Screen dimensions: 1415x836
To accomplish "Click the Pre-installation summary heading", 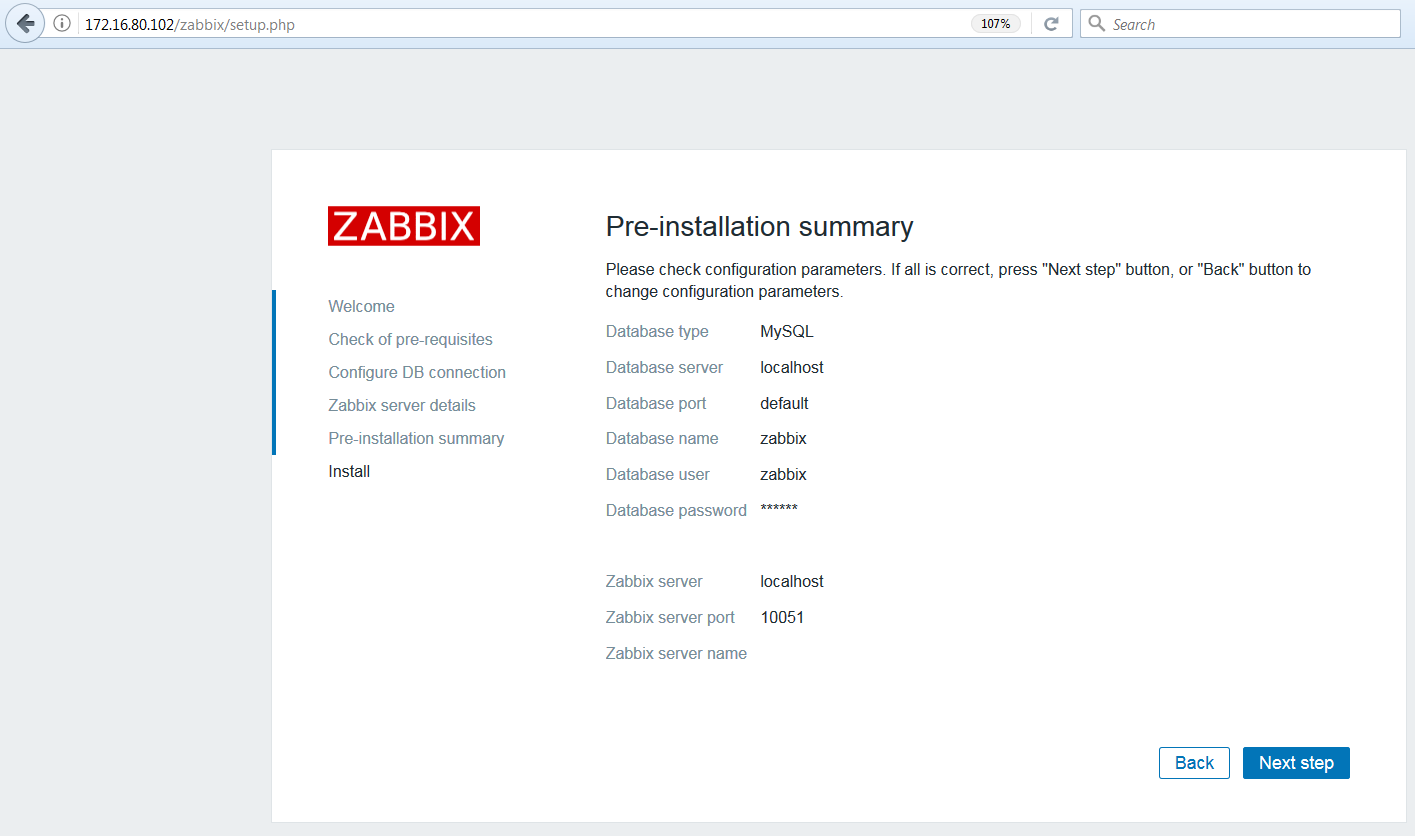I will point(760,227).
